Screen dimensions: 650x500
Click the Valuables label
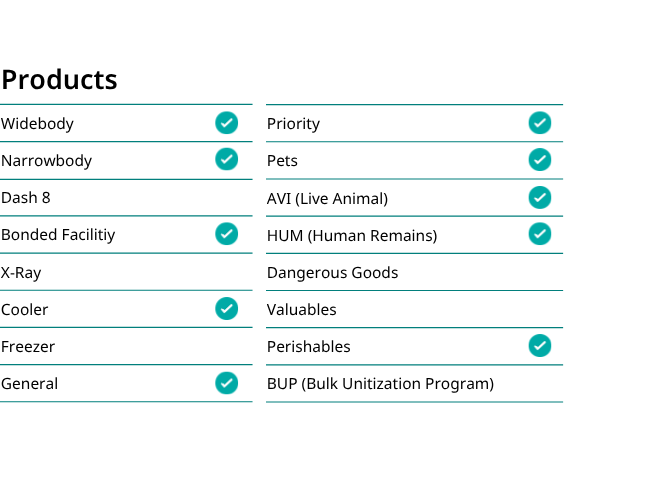(x=302, y=310)
